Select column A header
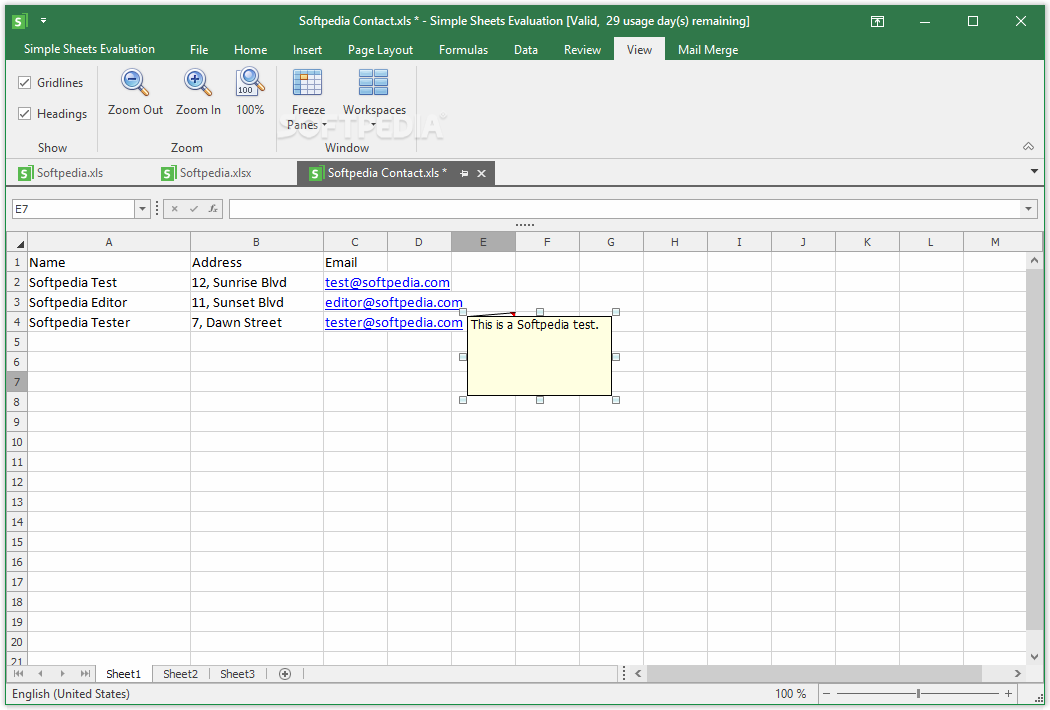This screenshot has height=710, width=1050. coord(108,242)
